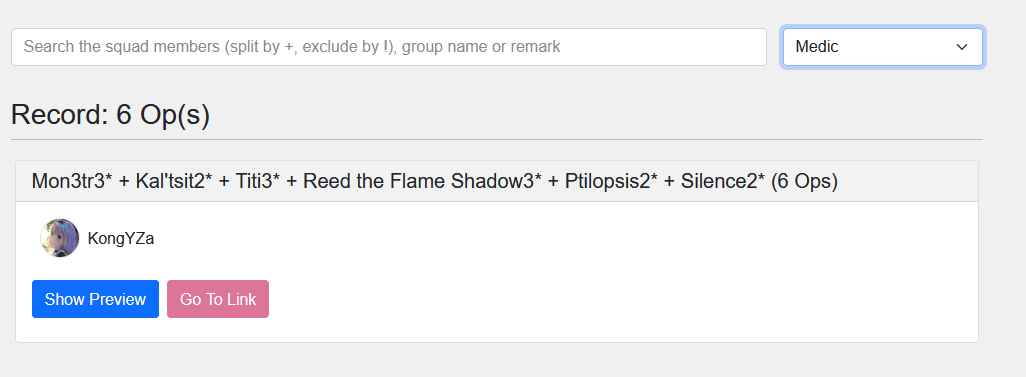Click the plus sign before Silence2*

point(669,182)
